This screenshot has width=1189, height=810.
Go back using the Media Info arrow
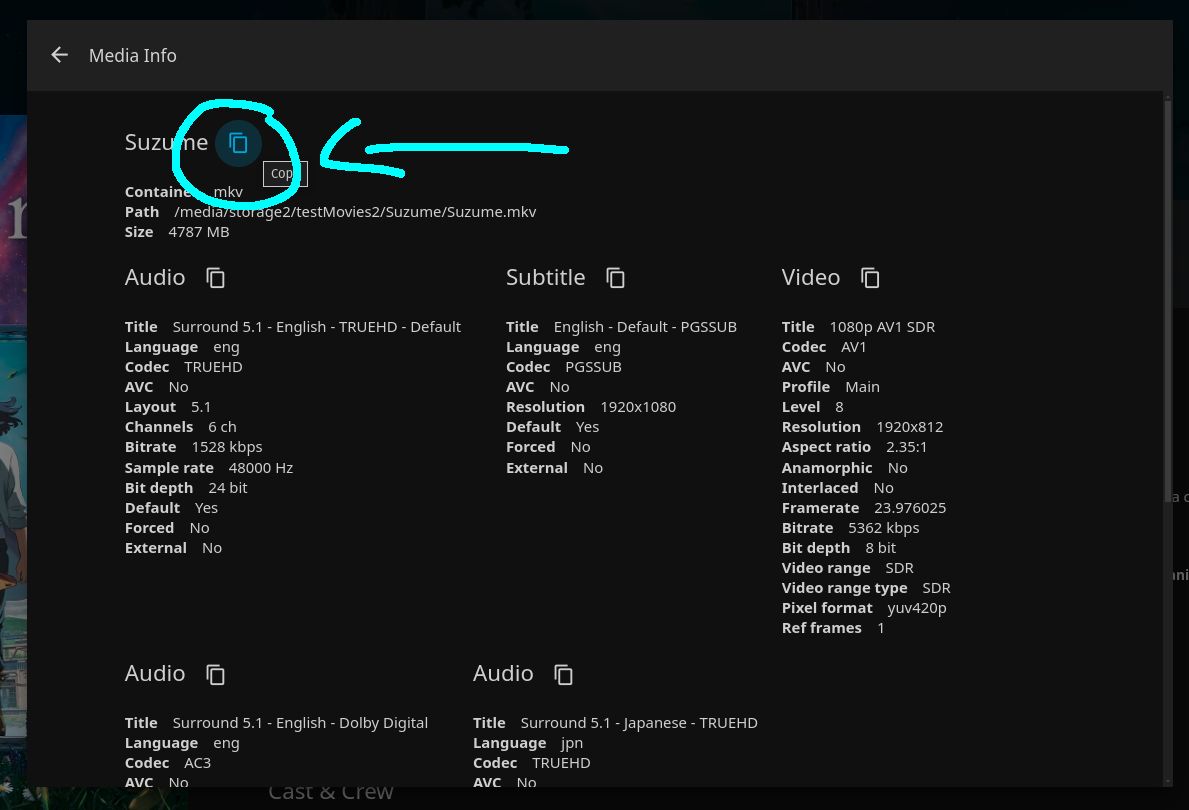[59, 55]
